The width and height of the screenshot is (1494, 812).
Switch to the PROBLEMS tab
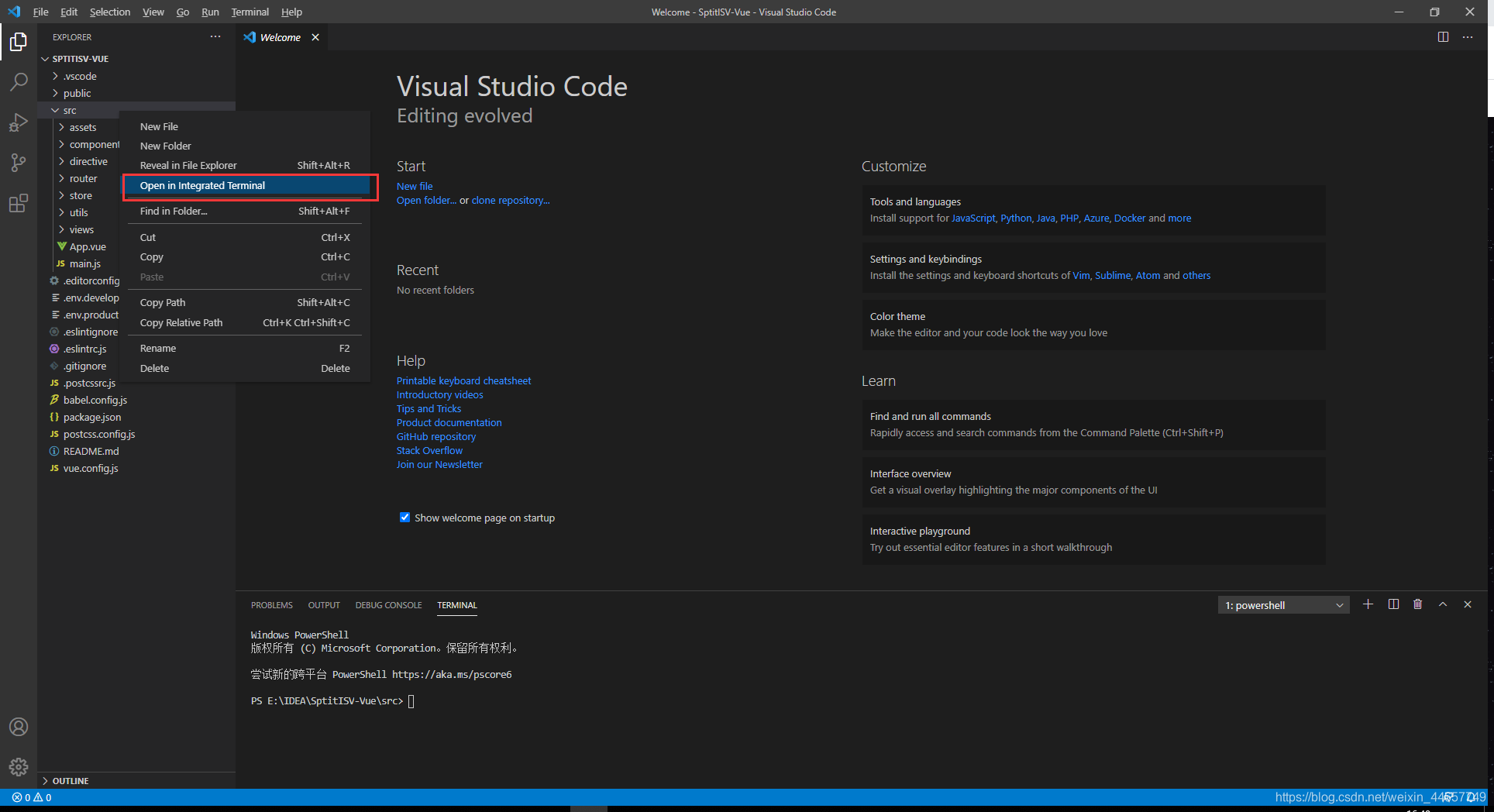pos(272,605)
